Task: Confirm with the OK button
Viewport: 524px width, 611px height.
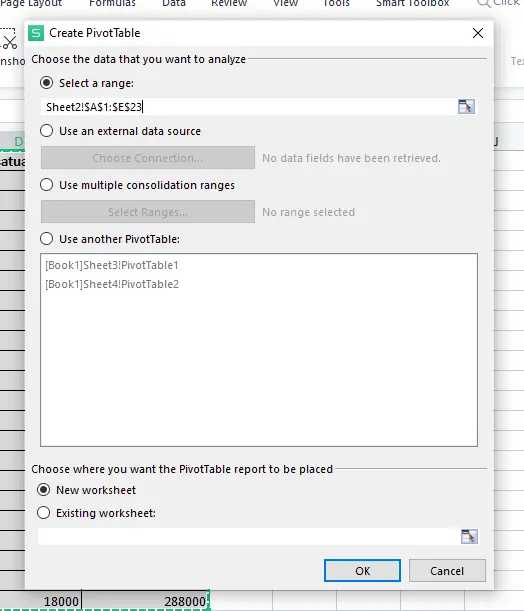Action: tap(362, 571)
